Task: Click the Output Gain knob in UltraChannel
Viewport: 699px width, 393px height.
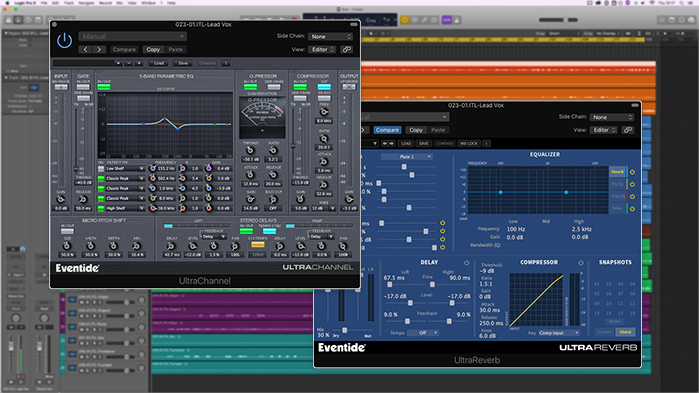Action: tap(349, 199)
